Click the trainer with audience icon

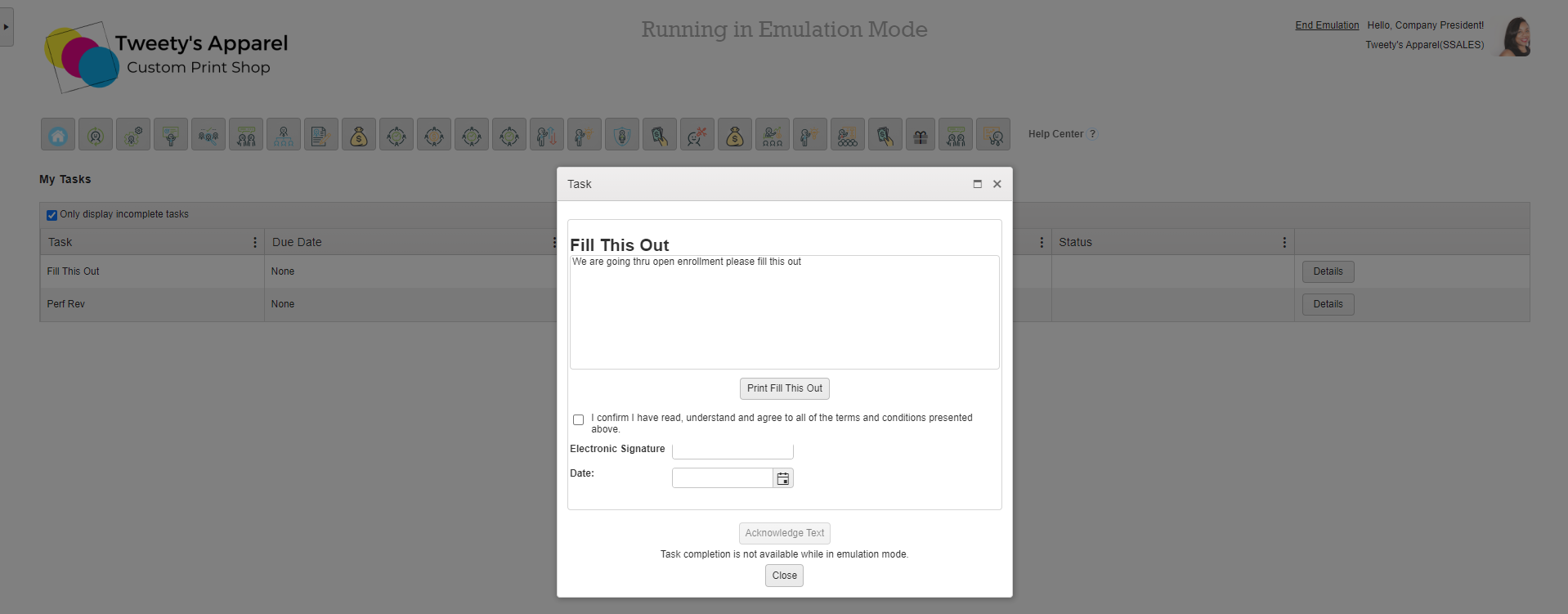click(848, 134)
